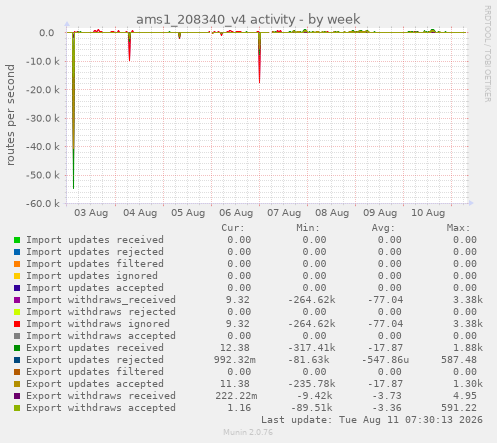Click the blue Import updates rejected swatch

[x=17, y=252]
